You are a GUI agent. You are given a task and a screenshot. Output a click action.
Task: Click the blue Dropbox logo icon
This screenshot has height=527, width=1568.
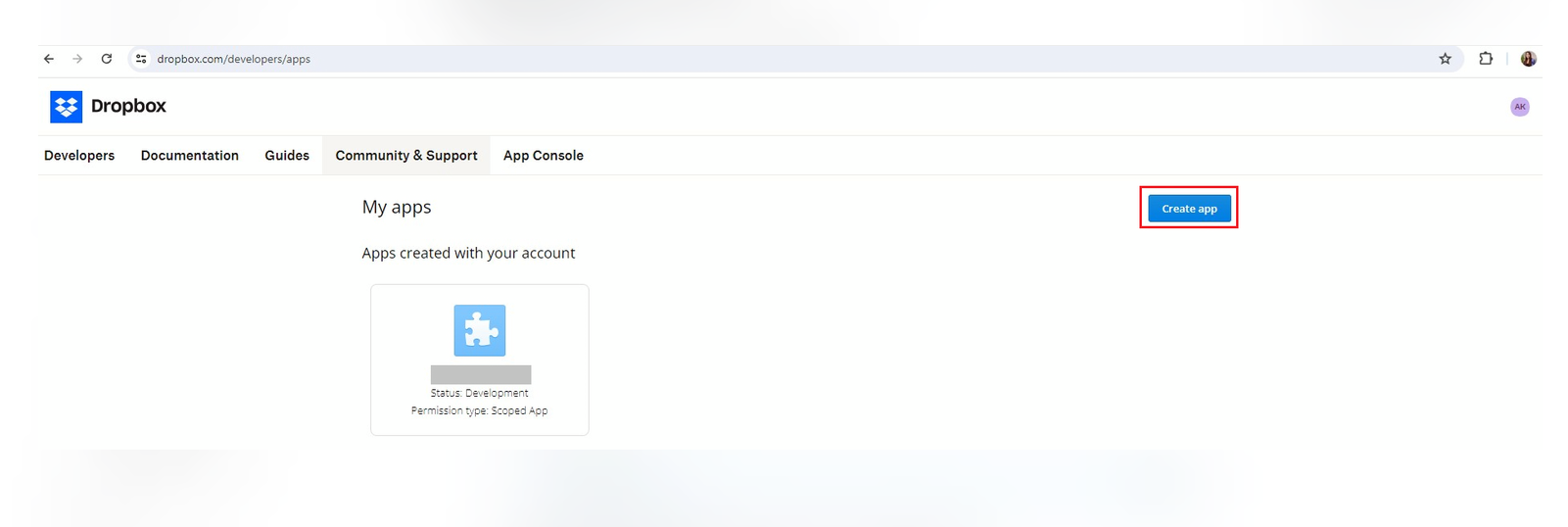[x=67, y=107]
